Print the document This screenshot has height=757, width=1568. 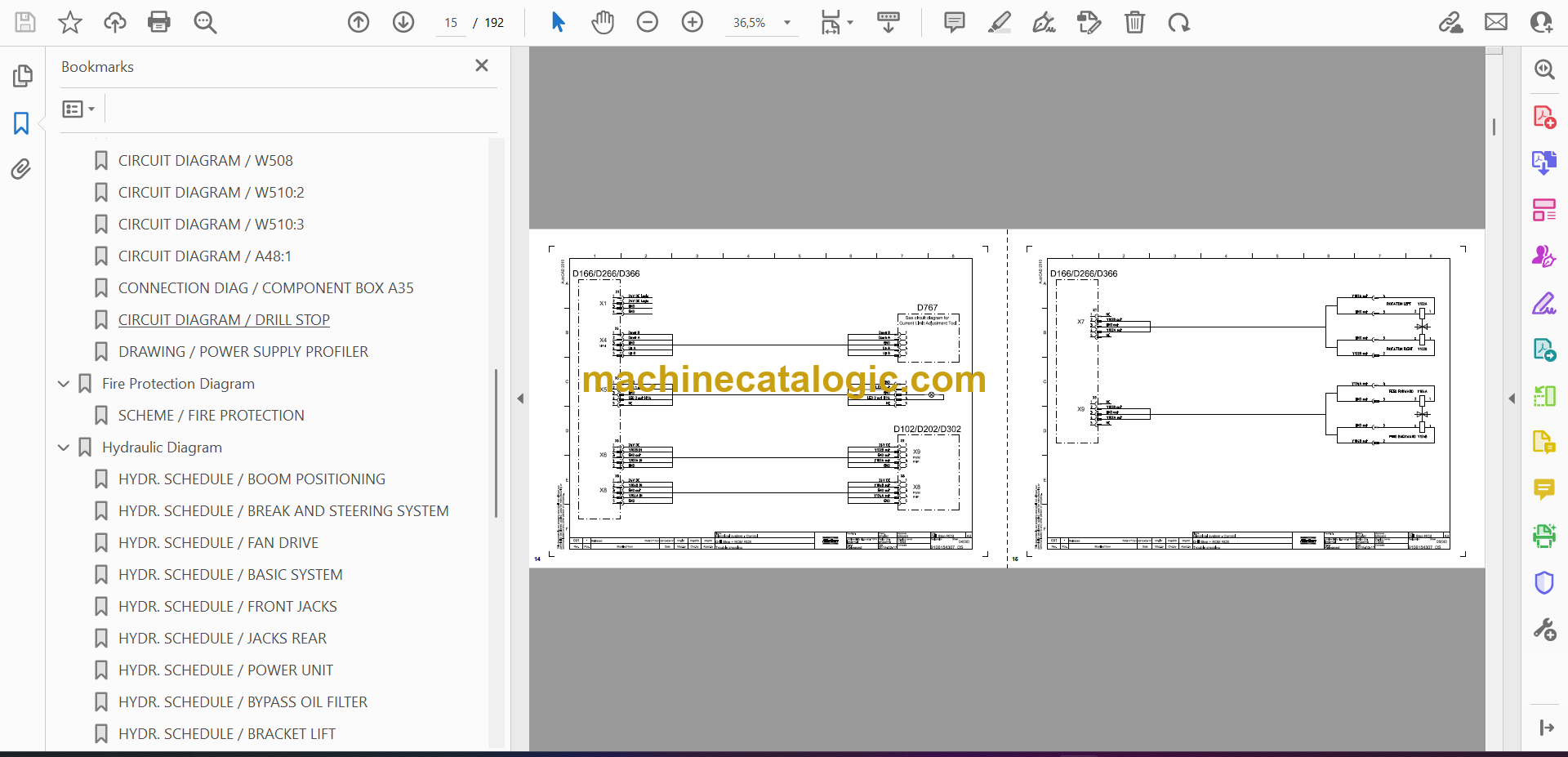click(159, 22)
